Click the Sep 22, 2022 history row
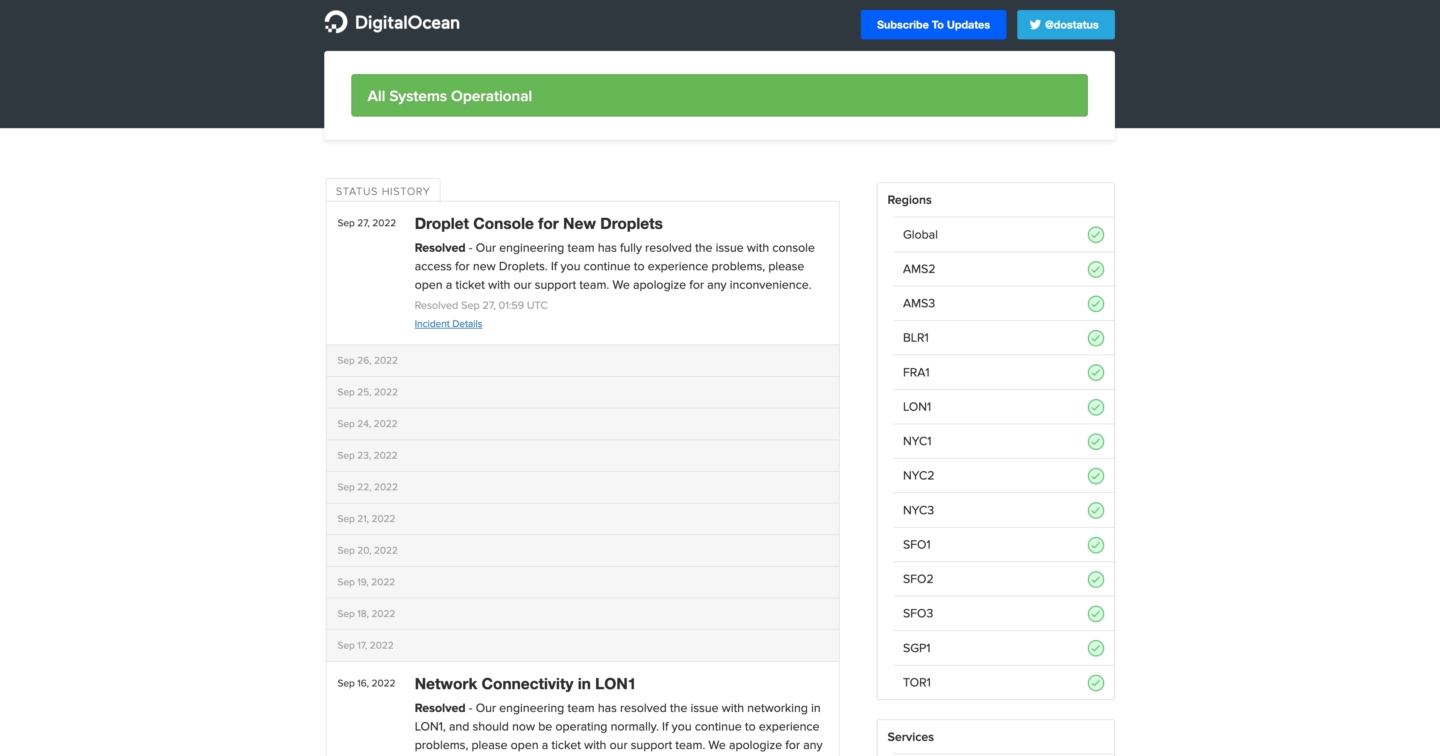Screen dimensions: 1440x756 coord(583,487)
